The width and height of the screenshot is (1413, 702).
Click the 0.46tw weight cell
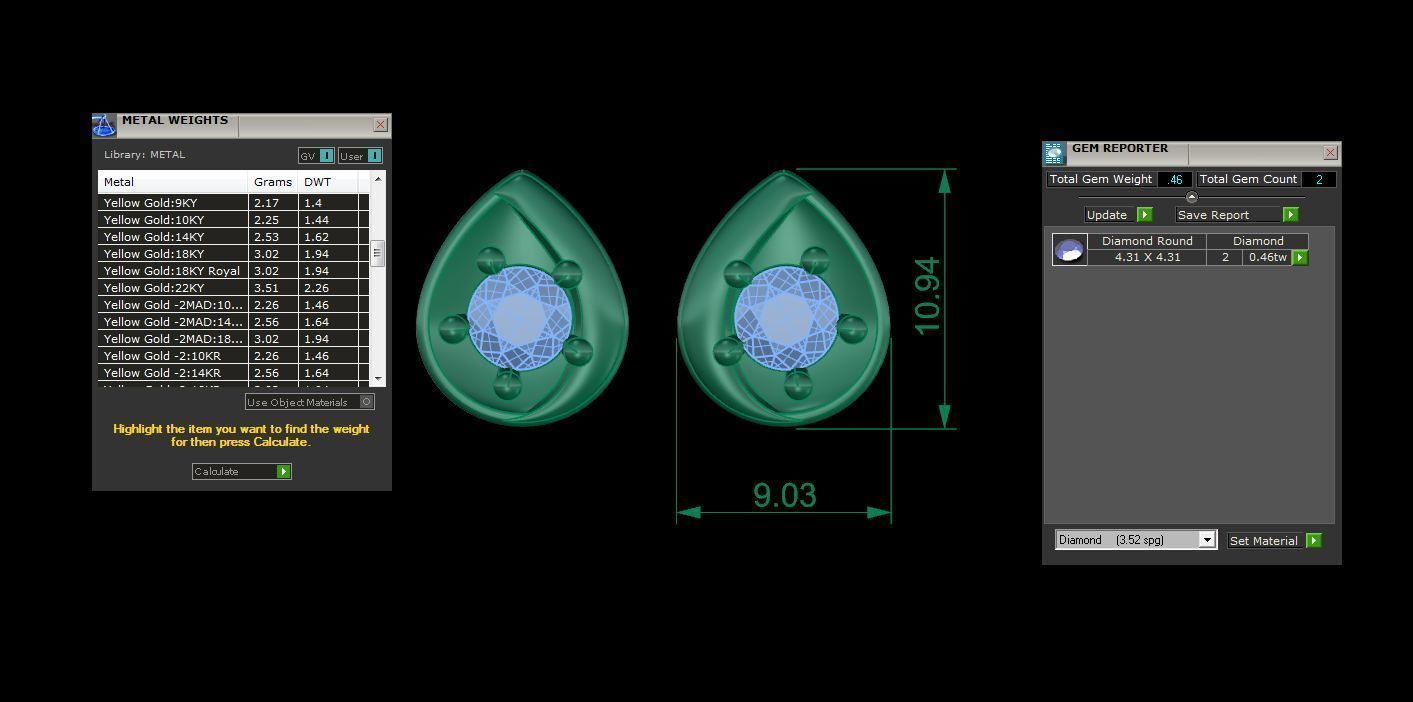click(x=1267, y=257)
